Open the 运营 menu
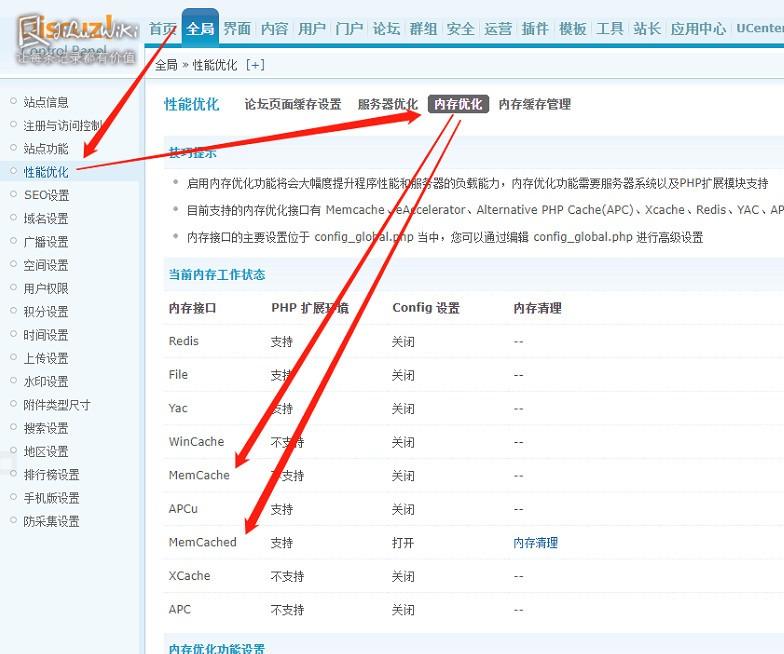 click(498, 28)
